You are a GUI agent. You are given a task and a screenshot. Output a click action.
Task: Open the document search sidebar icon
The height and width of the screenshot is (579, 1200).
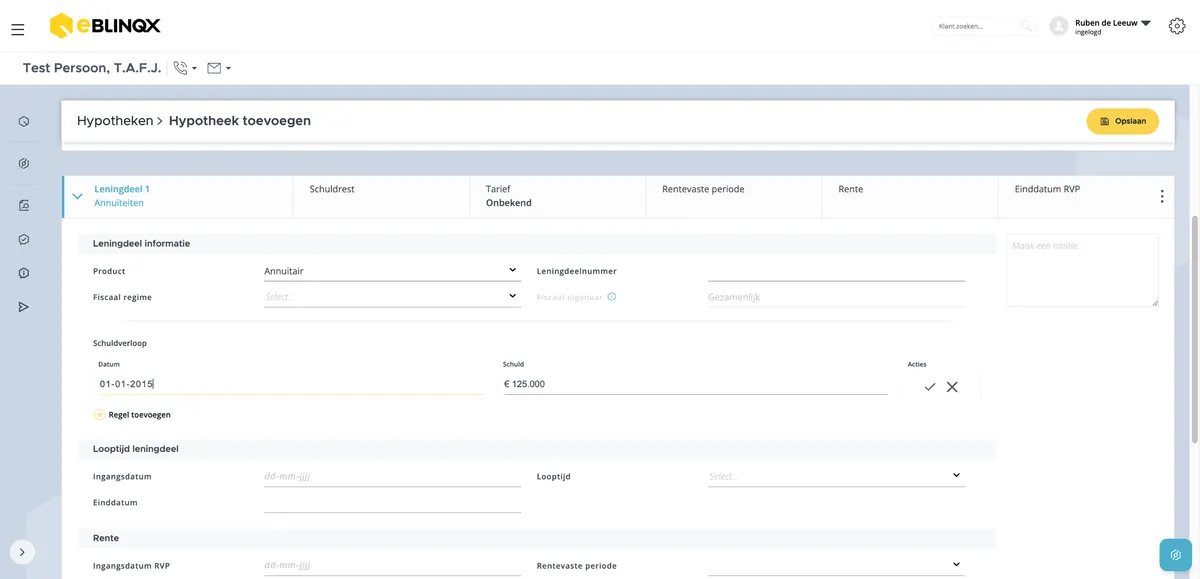[24, 205]
